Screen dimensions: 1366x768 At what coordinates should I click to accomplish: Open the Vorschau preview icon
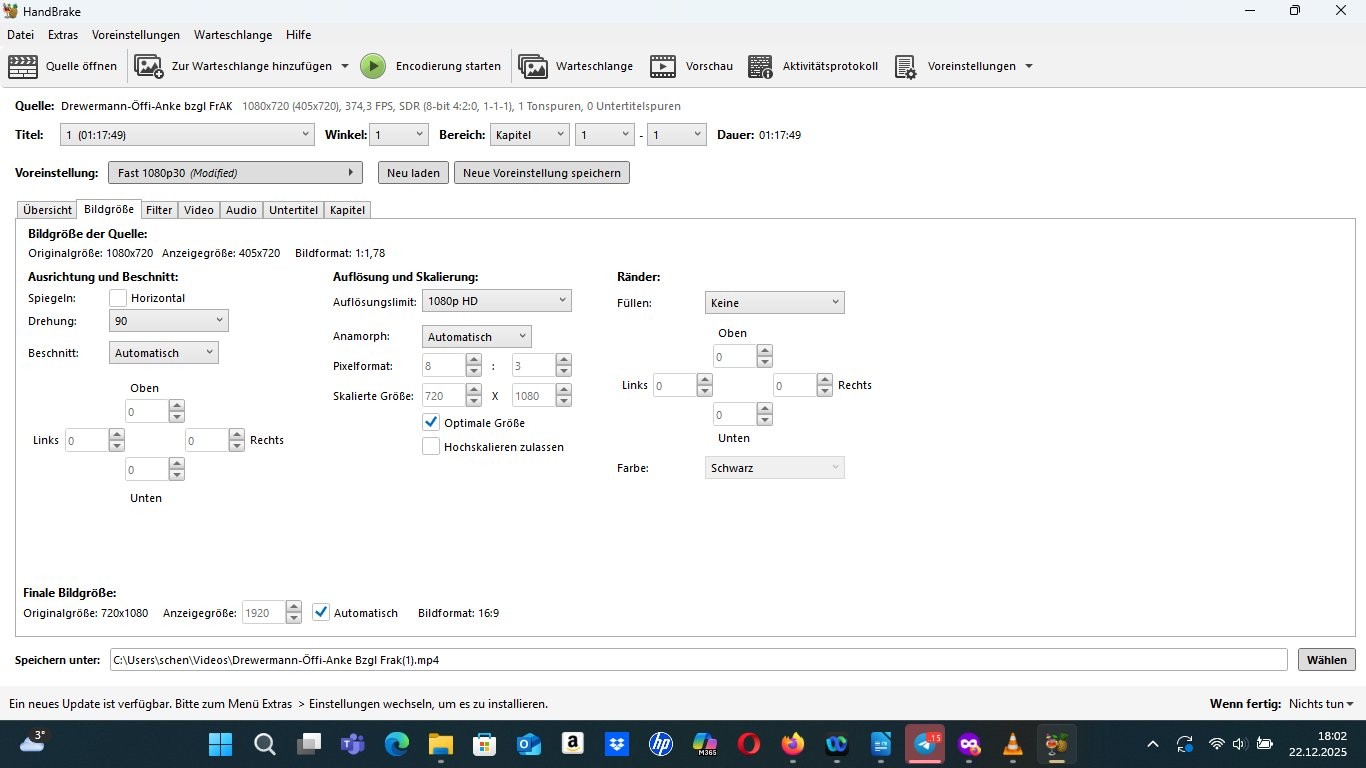[x=663, y=67]
